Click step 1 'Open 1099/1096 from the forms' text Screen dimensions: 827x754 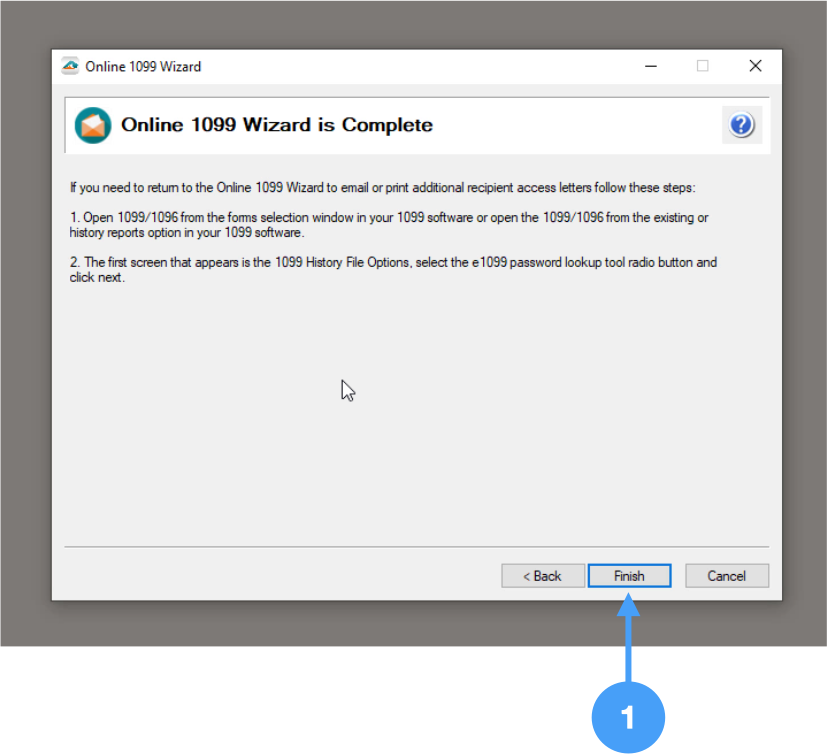389,225
